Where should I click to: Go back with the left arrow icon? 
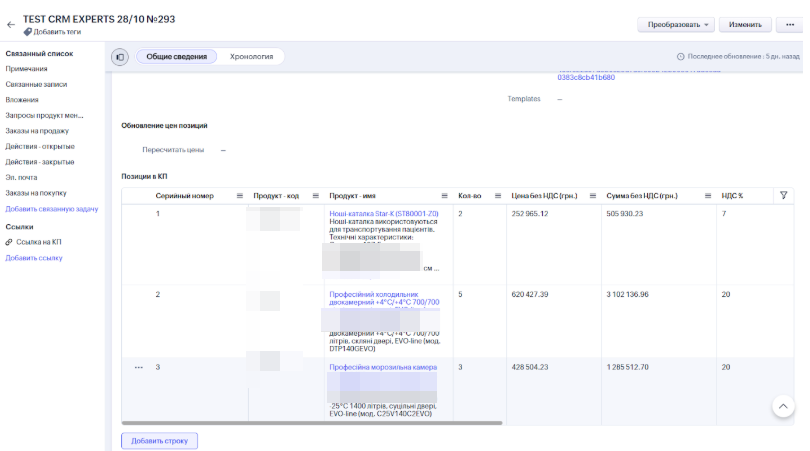pyautogui.click(x=11, y=24)
